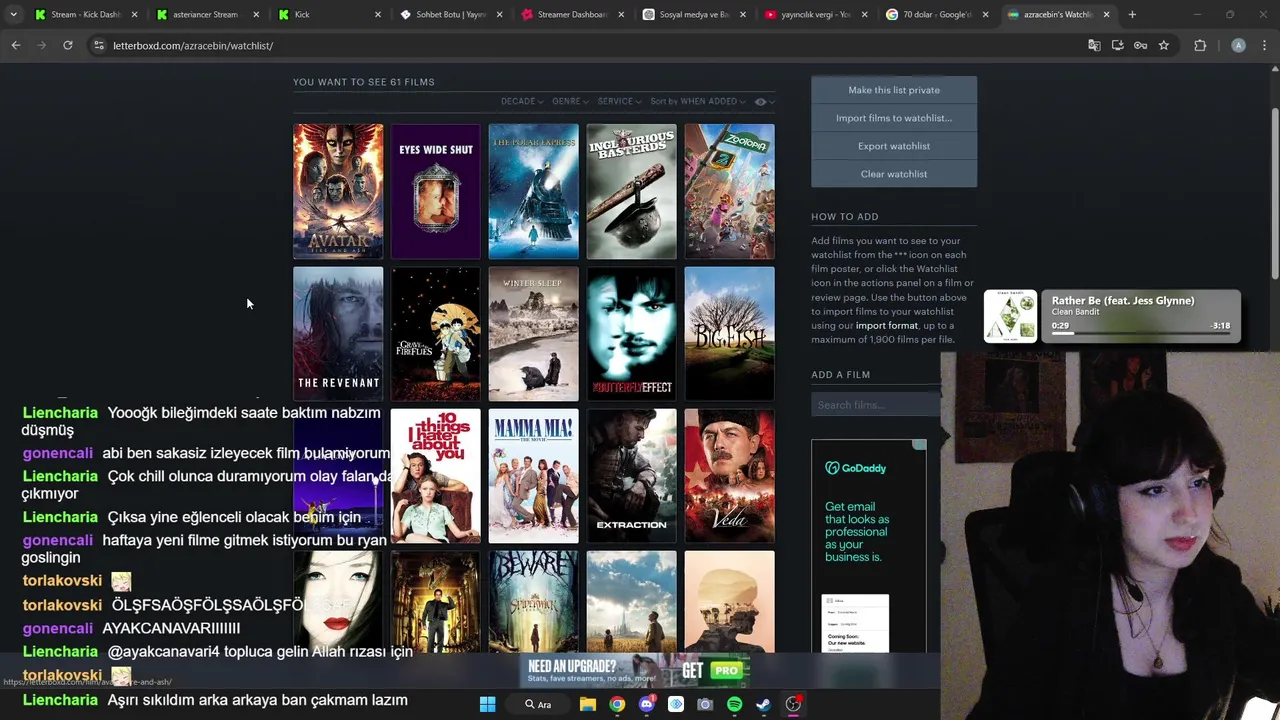
Task: Open the Windows Start menu
Action: click(487, 704)
